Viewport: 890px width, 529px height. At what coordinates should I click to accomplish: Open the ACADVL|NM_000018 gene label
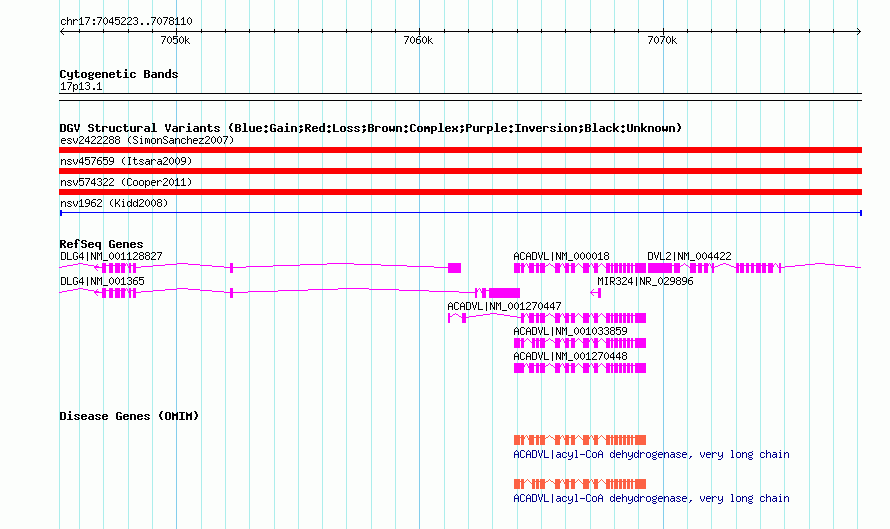[561, 256]
